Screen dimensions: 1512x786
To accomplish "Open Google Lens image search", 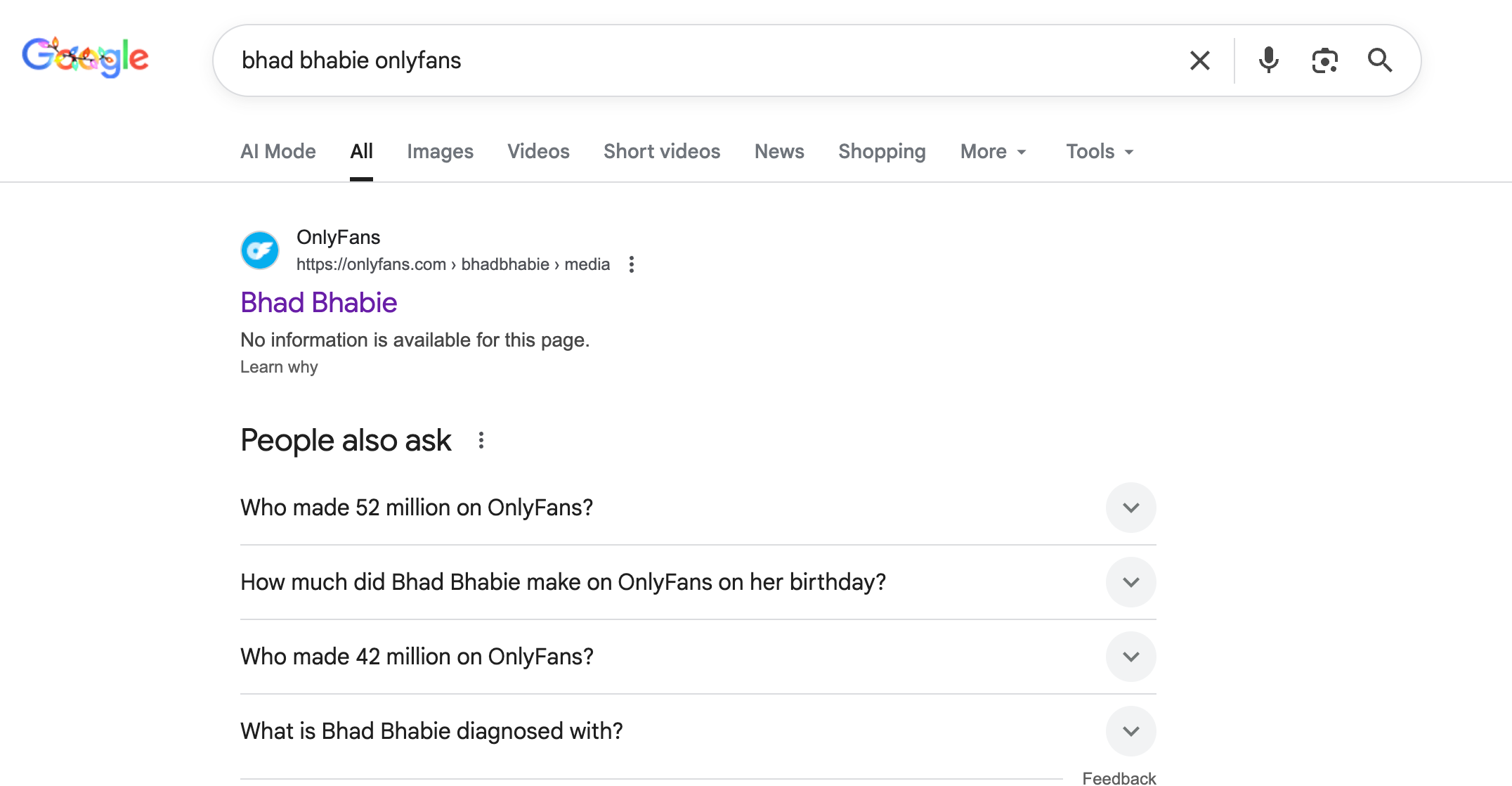I will (1324, 60).
